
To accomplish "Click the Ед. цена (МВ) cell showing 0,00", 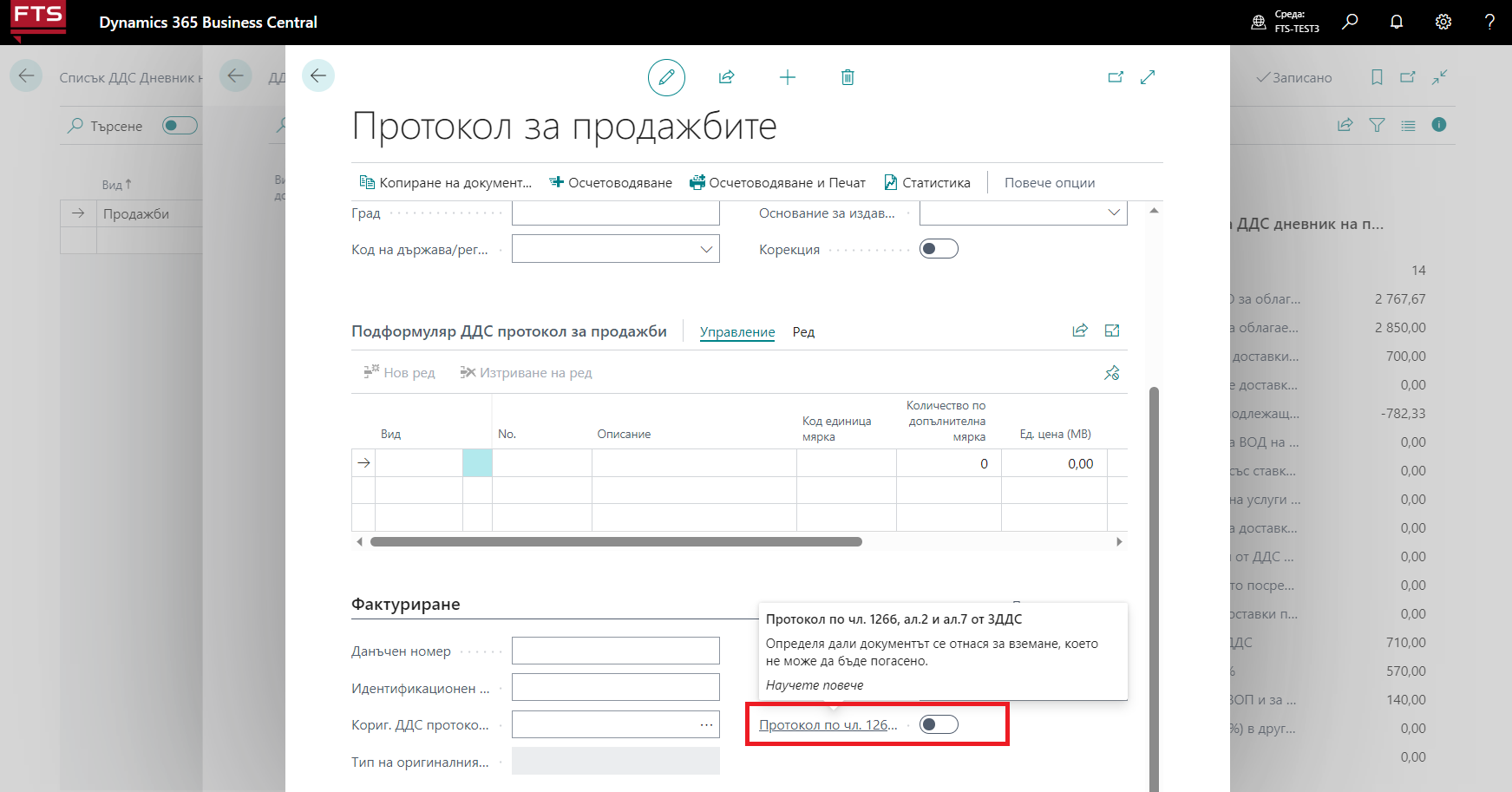I will pyautogui.click(x=1054, y=463).
